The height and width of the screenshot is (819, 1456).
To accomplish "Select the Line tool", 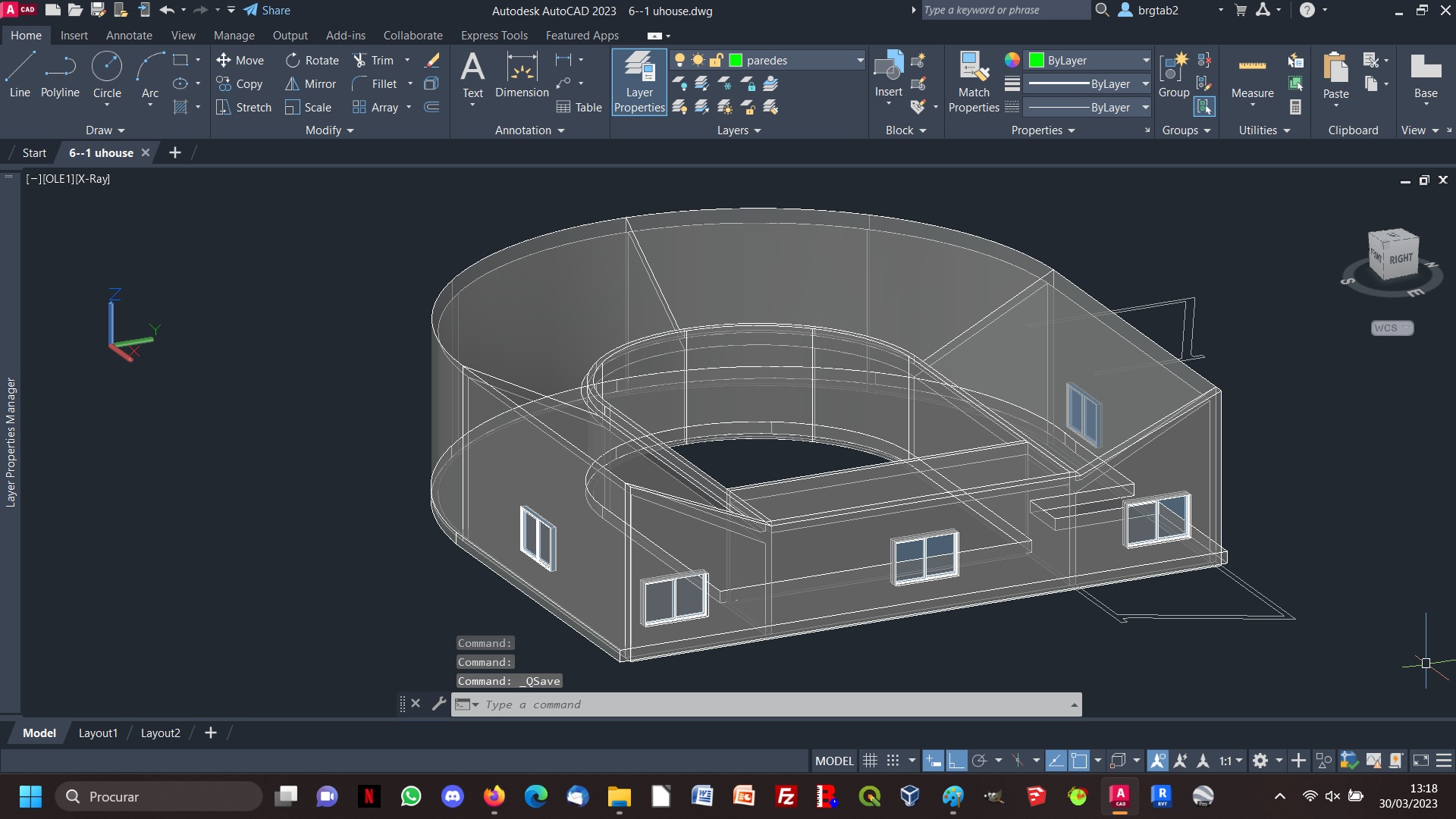I will coord(20,76).
